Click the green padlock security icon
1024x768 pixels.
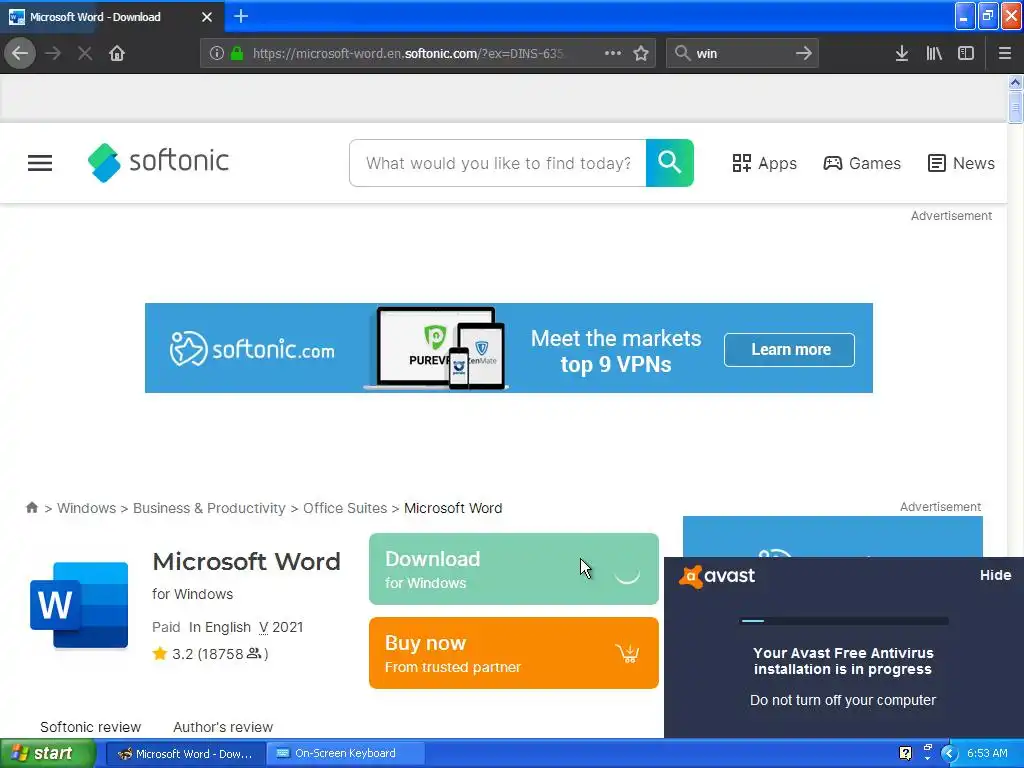click(x=237, y=53)
